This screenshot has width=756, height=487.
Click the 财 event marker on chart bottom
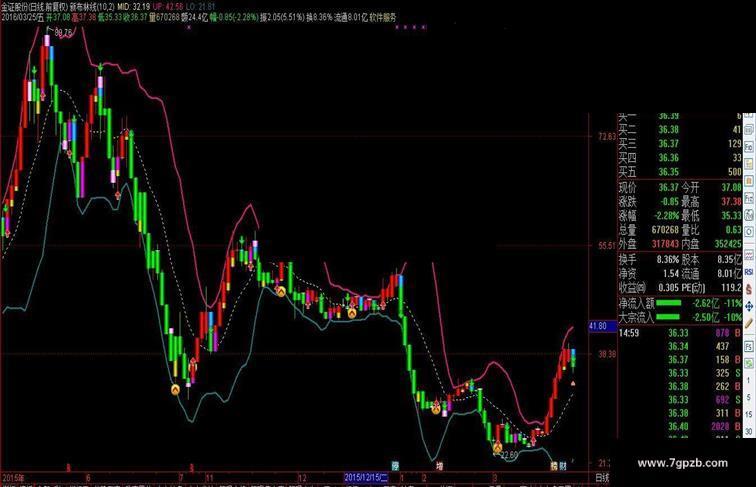pos(563,466)
